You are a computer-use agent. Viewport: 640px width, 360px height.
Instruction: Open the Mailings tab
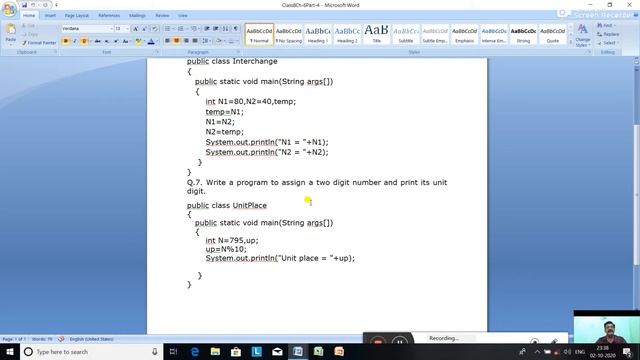click(137, 16)
